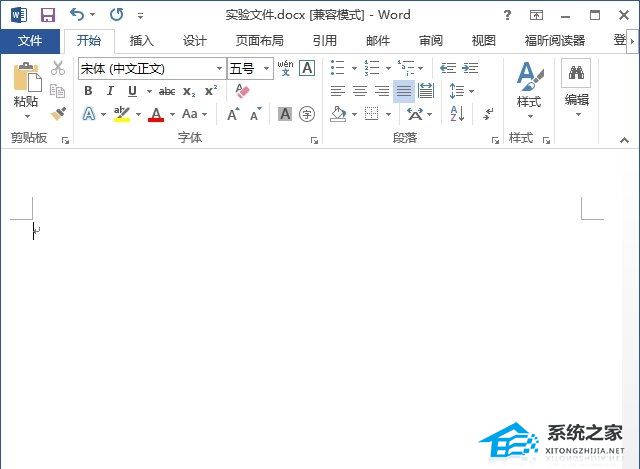Screen dimensions: 640x469
Task: Activate the Format Painter brush
Action: [58, 114]
